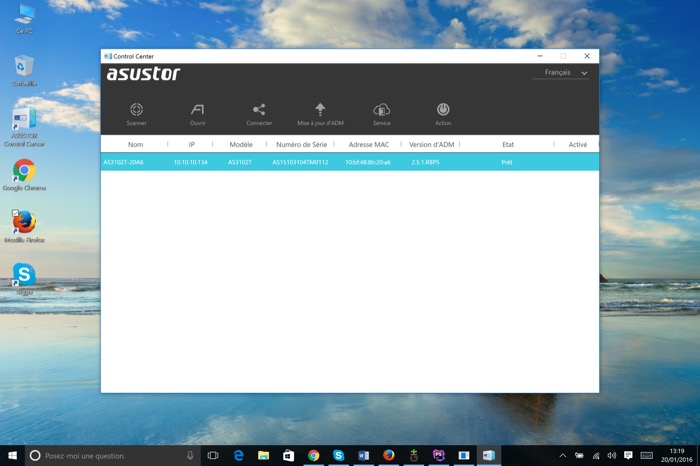Click the taskbar clock and date
Viewport: 700px width, 466px height.
[x=677, y=455]
